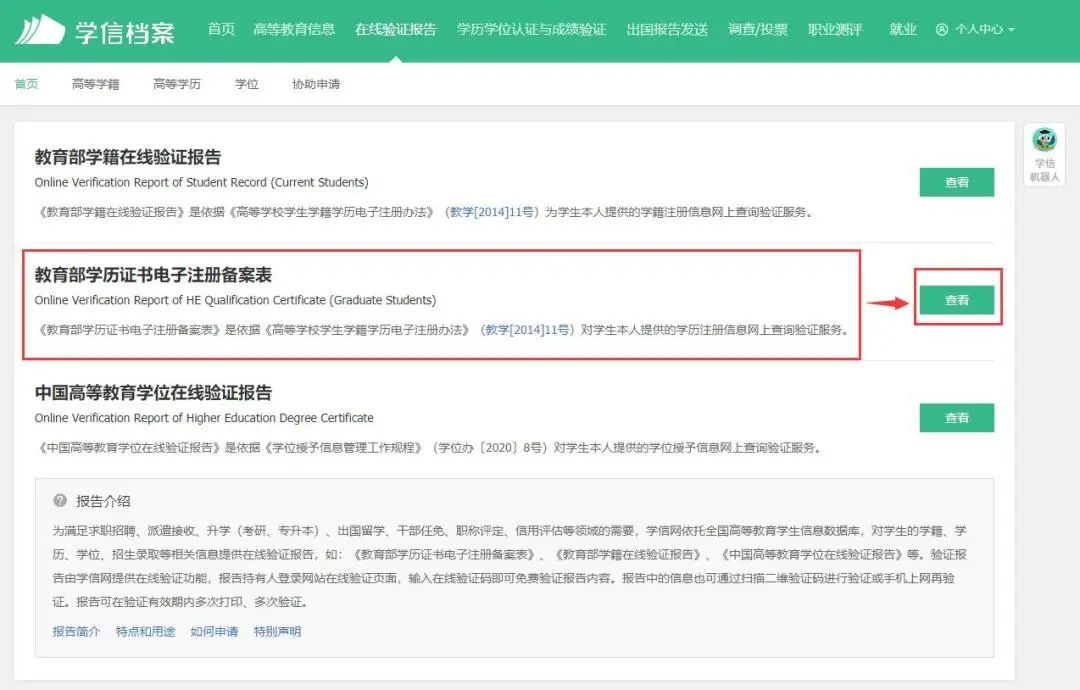This screenshot has width=1080, height=690.
Task: Select the 首页 sub-navigation tab
Action: pyautogui.click(x=26, y=84)
